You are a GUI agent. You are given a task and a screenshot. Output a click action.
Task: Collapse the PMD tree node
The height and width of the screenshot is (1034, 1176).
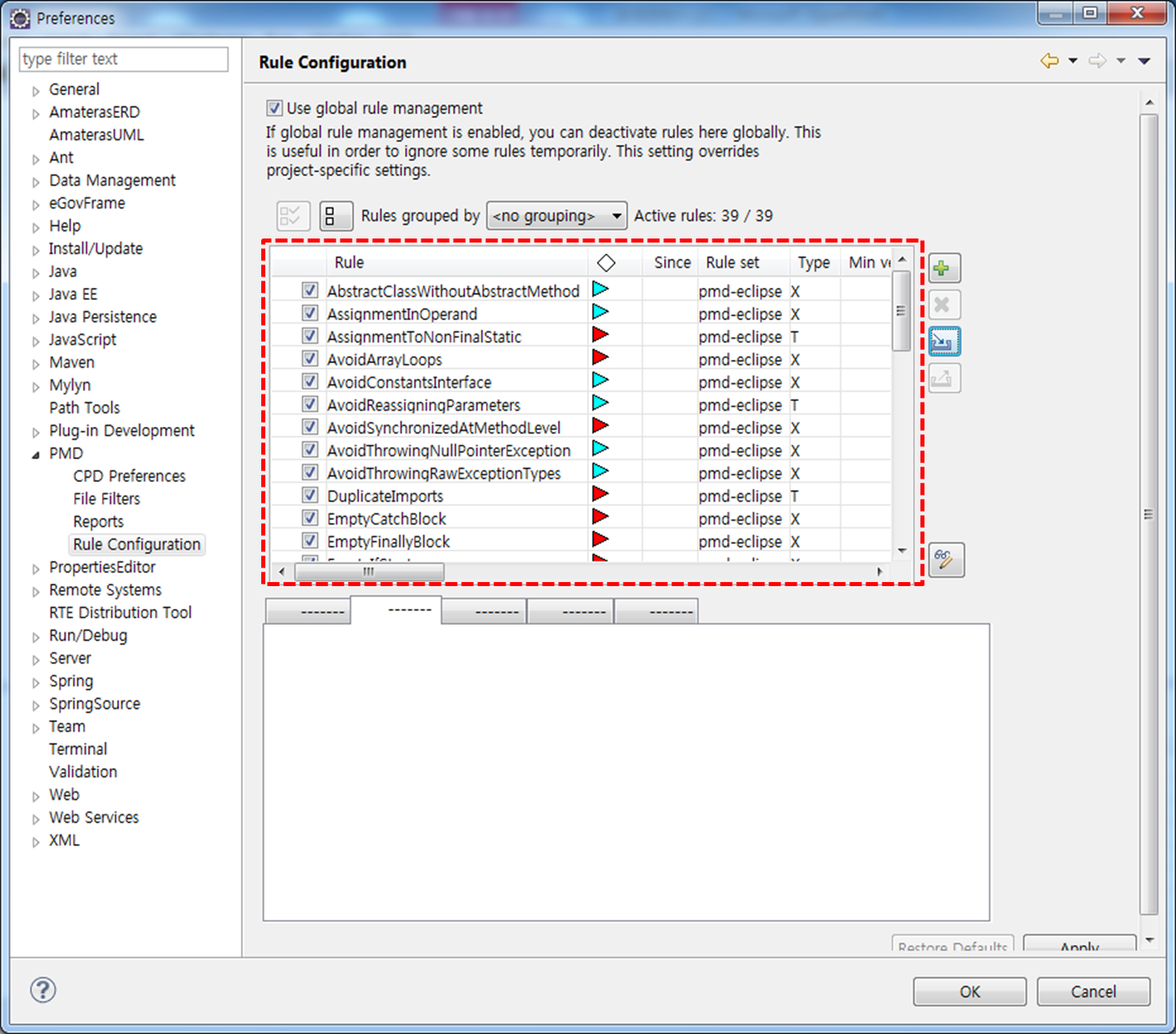pos(36,454)
